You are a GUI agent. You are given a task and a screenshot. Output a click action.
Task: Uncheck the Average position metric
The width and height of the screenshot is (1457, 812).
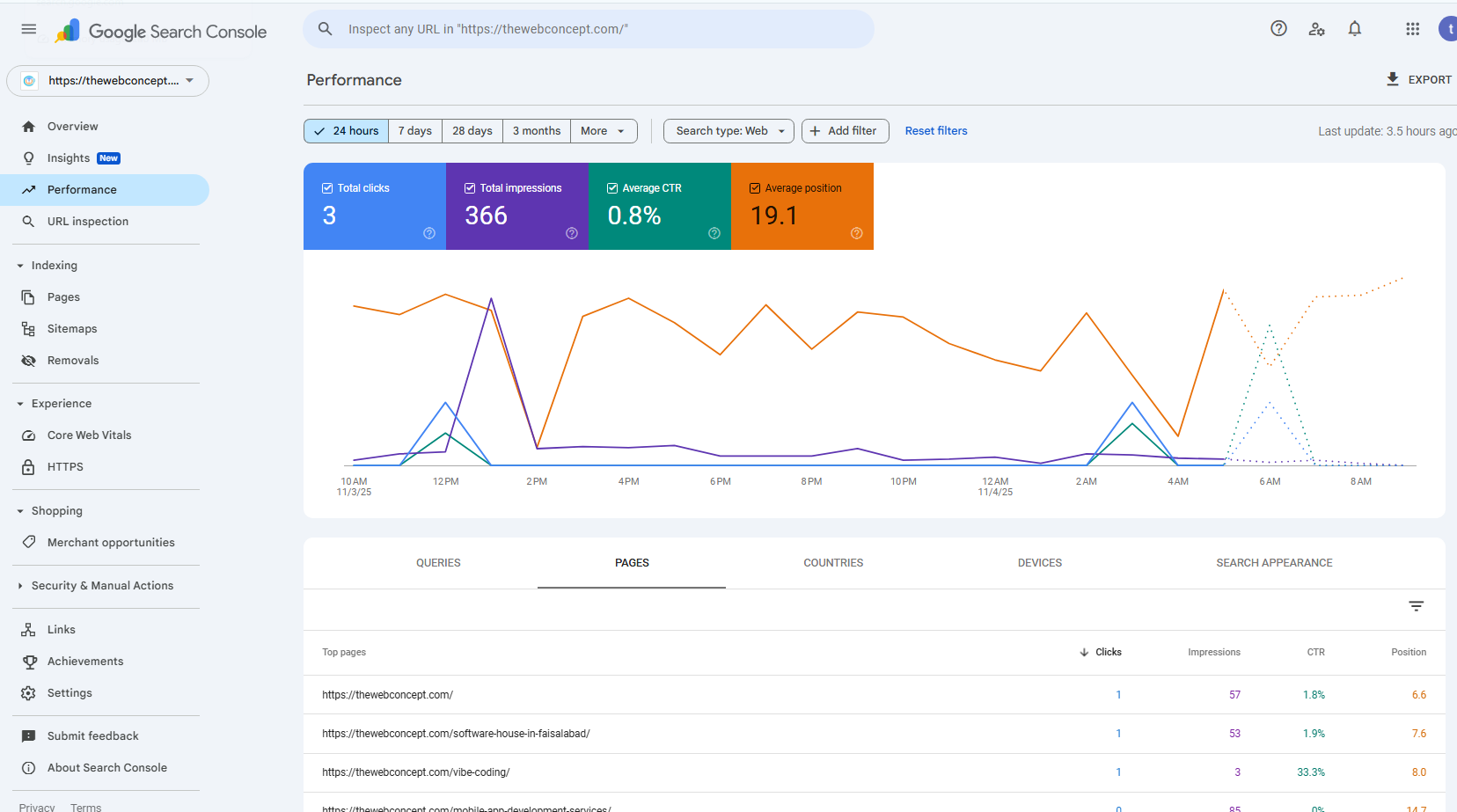point(755,188)
